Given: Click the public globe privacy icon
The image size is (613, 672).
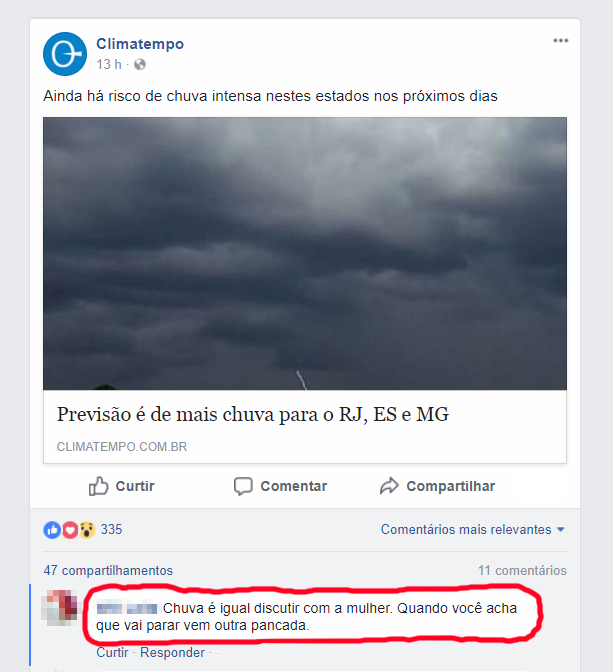Looking at the screenshot, I should coord(140,65).
